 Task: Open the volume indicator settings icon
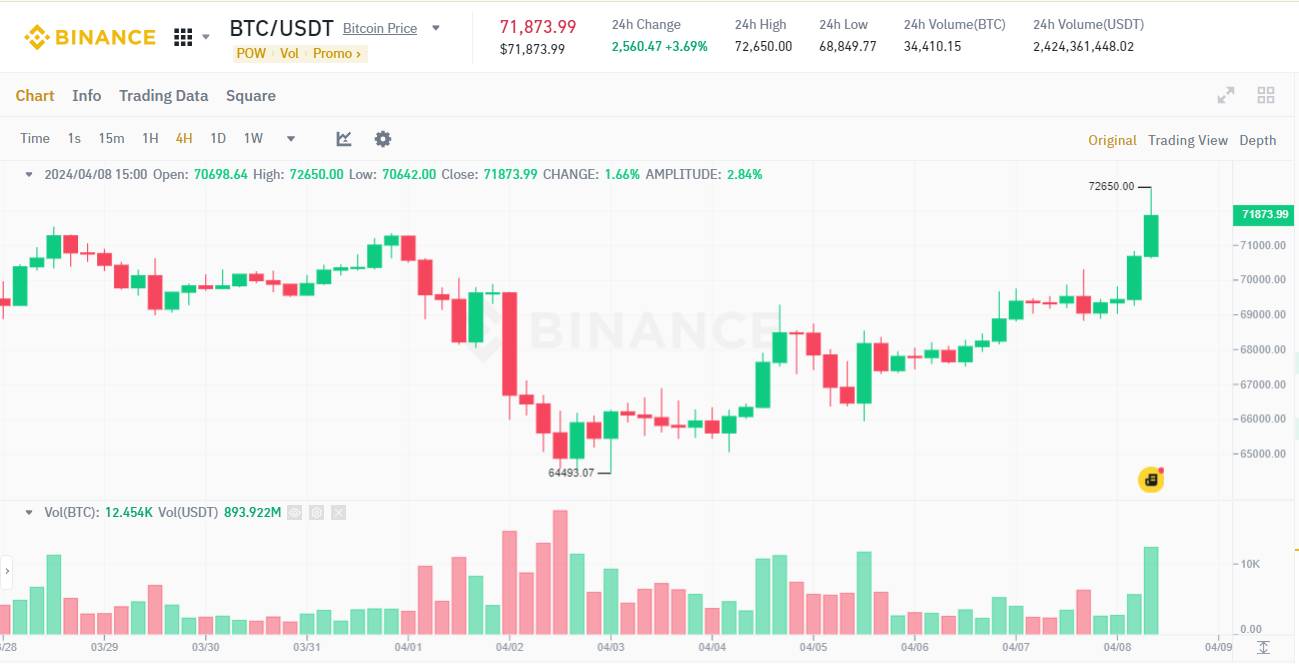317,513
